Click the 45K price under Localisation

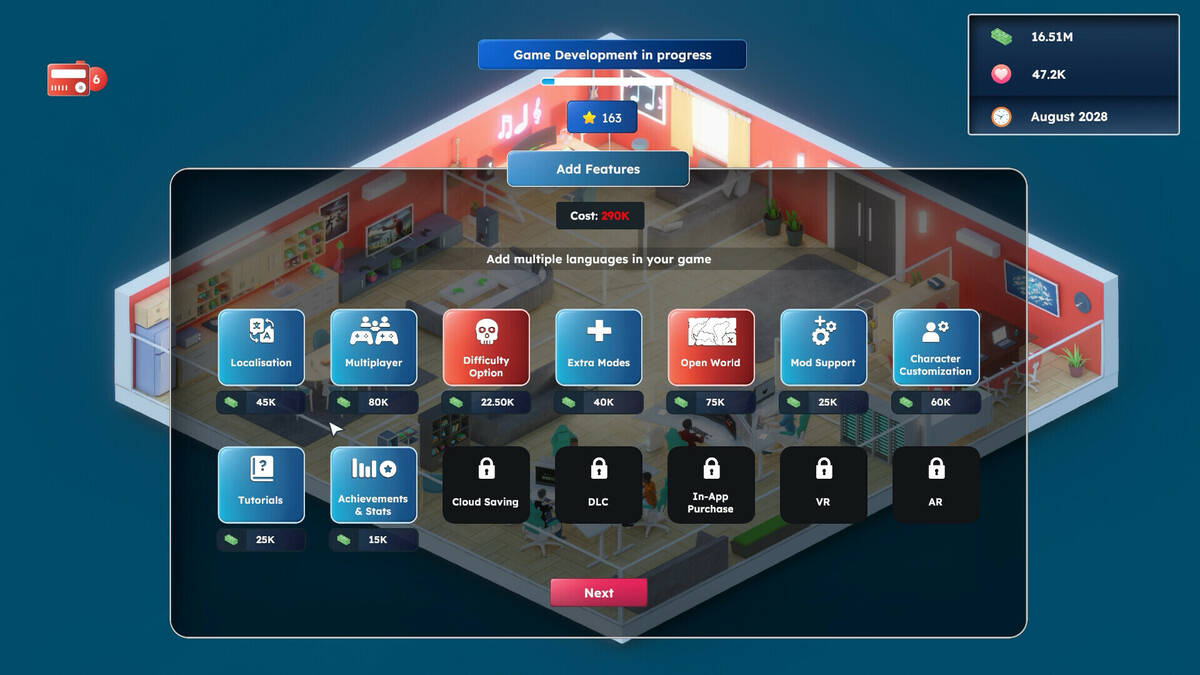click(261, 402)
